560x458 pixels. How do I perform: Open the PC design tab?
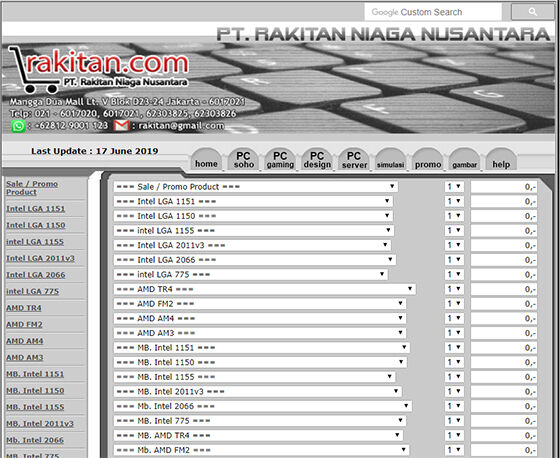317,159
